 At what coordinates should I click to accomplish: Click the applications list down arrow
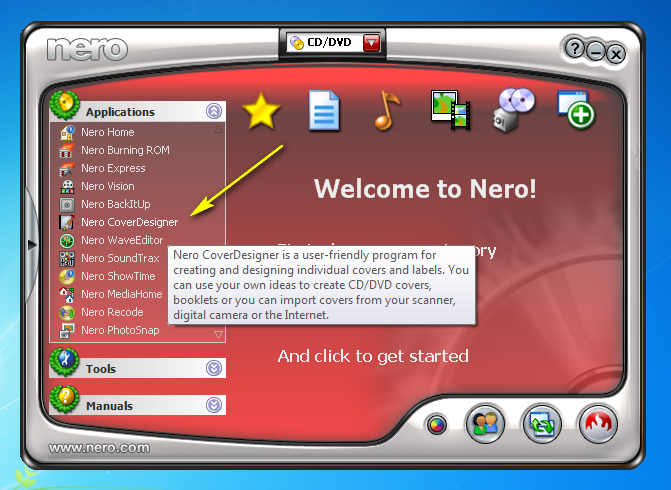click(x=218, y=335)
